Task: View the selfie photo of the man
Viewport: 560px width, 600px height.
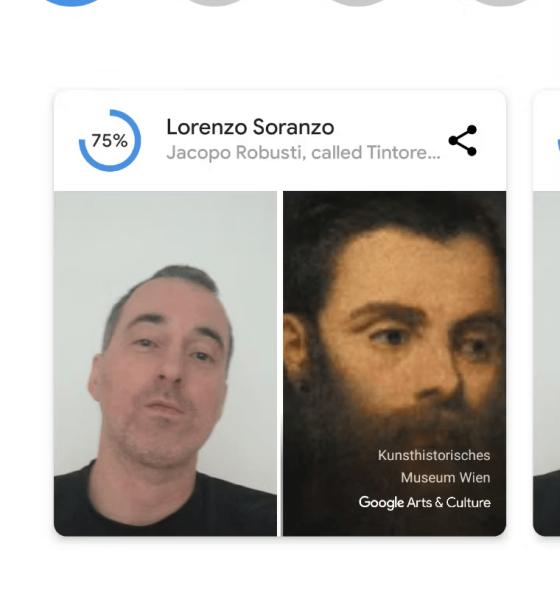Action: click(165, 364)
